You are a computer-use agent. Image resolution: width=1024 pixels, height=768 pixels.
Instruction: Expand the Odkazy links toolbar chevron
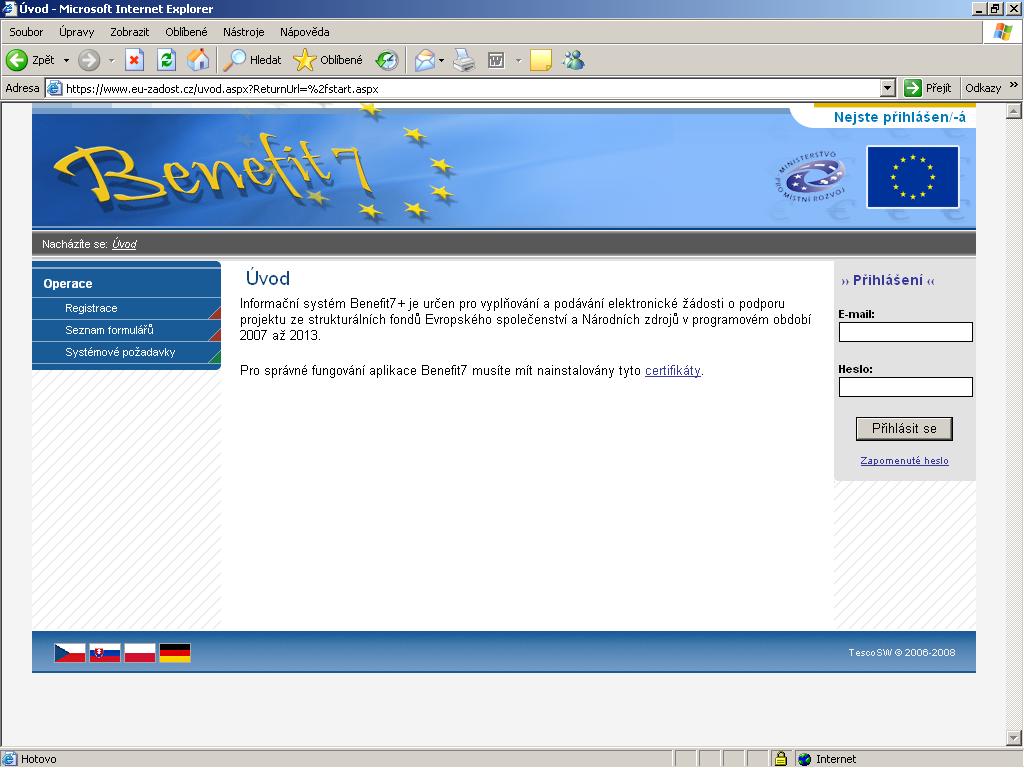point(1014,86)
